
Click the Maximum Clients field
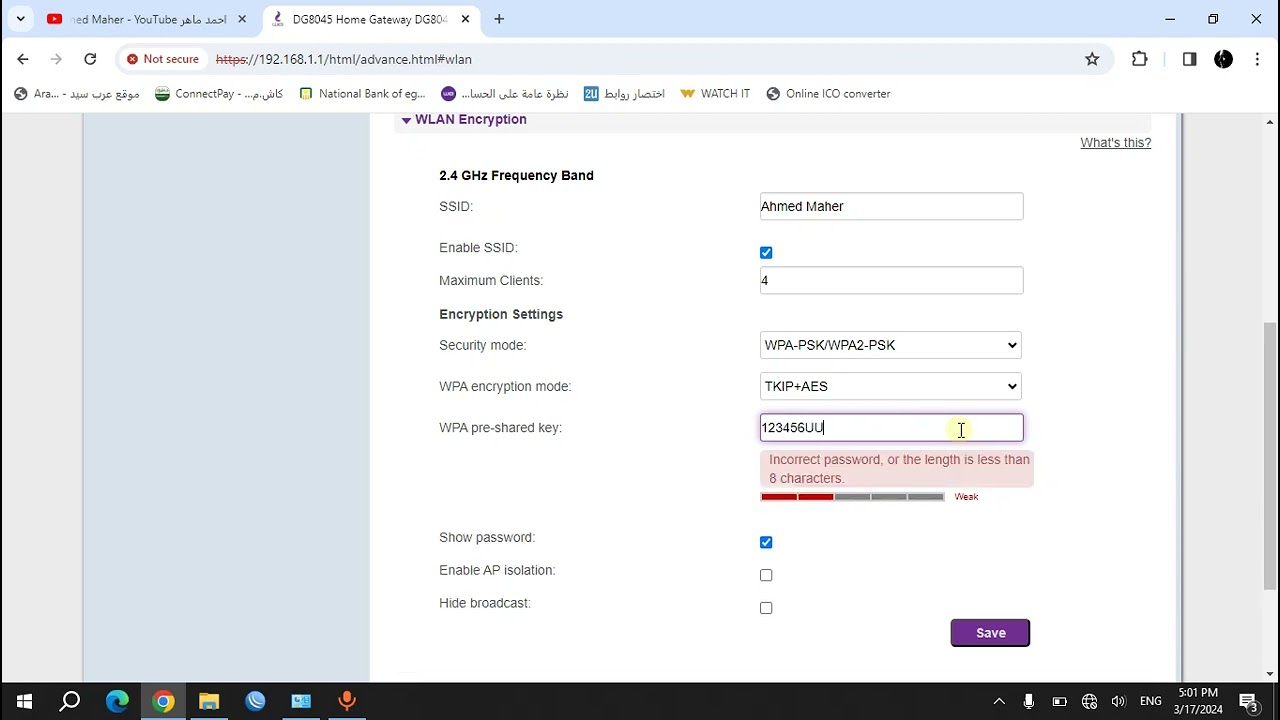891,281
